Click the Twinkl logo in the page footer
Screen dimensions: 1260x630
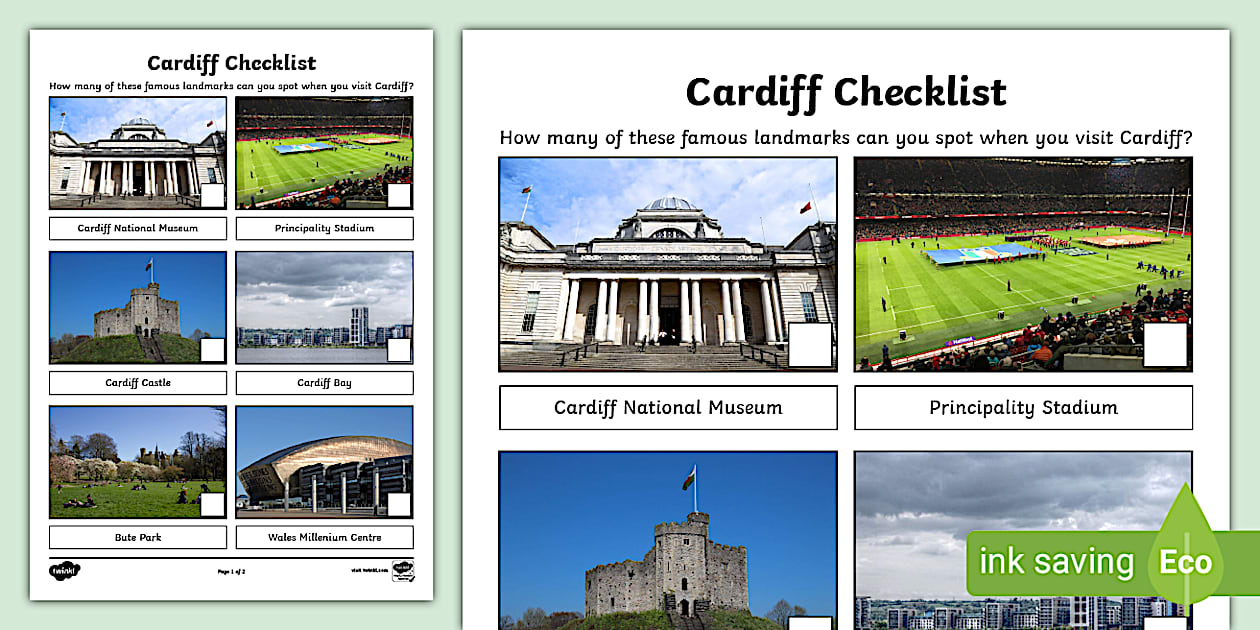pyautogui.click(x=65, y=571)
